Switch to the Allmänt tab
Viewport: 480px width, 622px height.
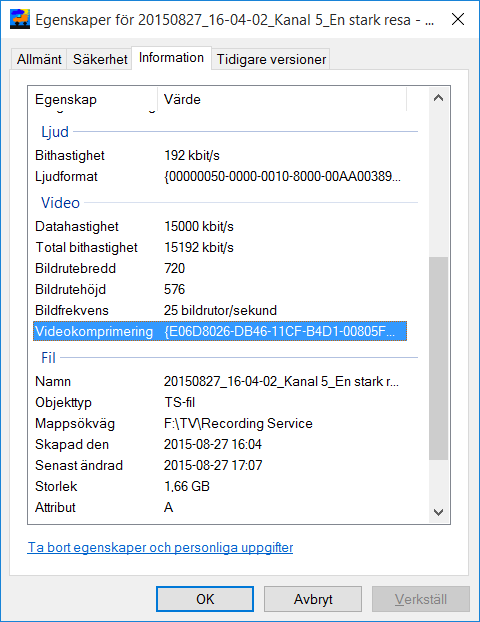tap(39, 60)
